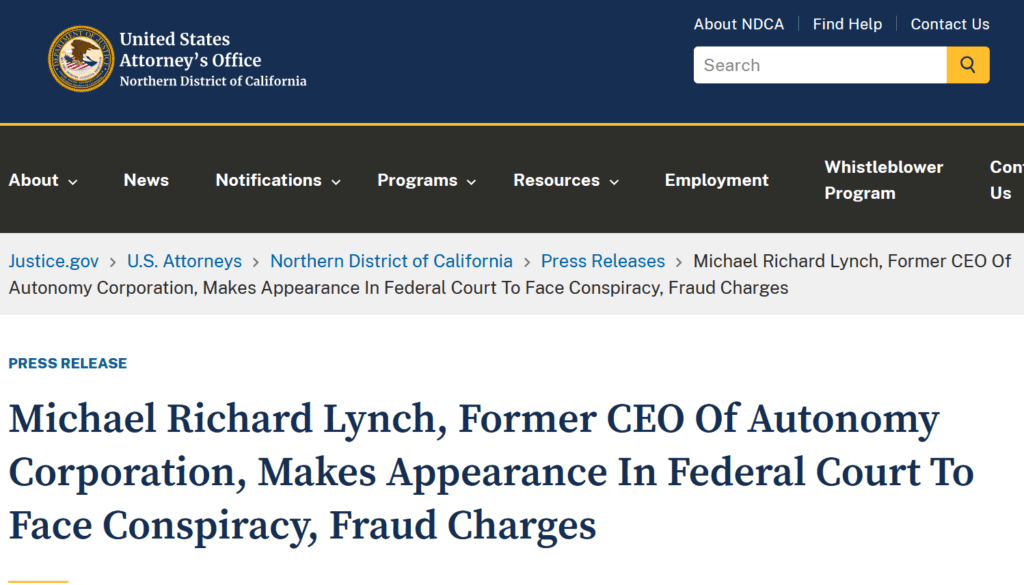Screen dimensions: 1024x585
Task: Navigate to Justice.gov via breadcrumb
Action: tap(53, 260)
